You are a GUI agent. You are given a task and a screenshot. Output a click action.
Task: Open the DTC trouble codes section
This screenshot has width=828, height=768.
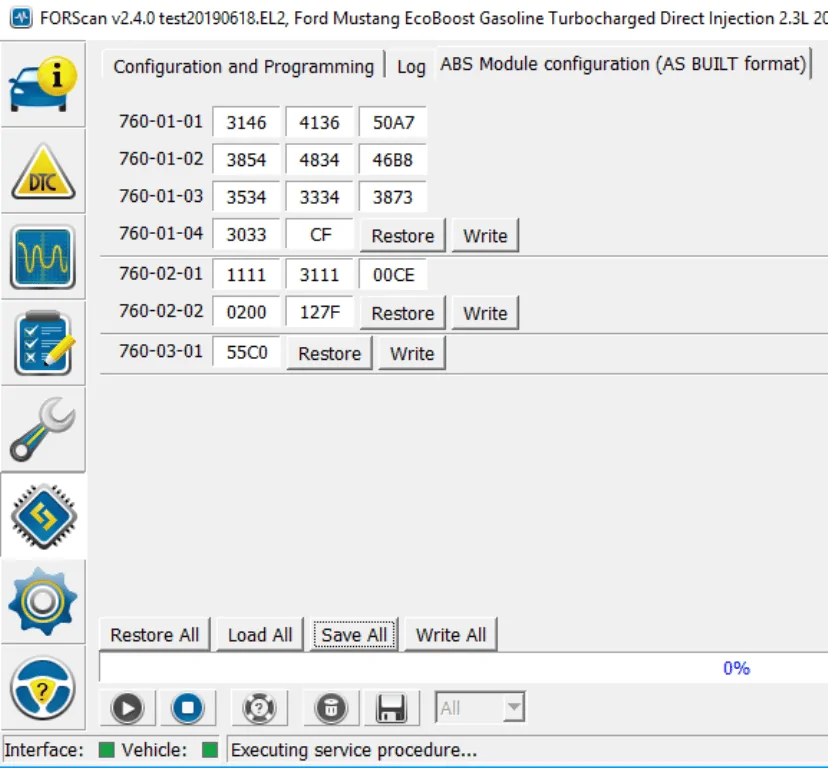point(43,171)
